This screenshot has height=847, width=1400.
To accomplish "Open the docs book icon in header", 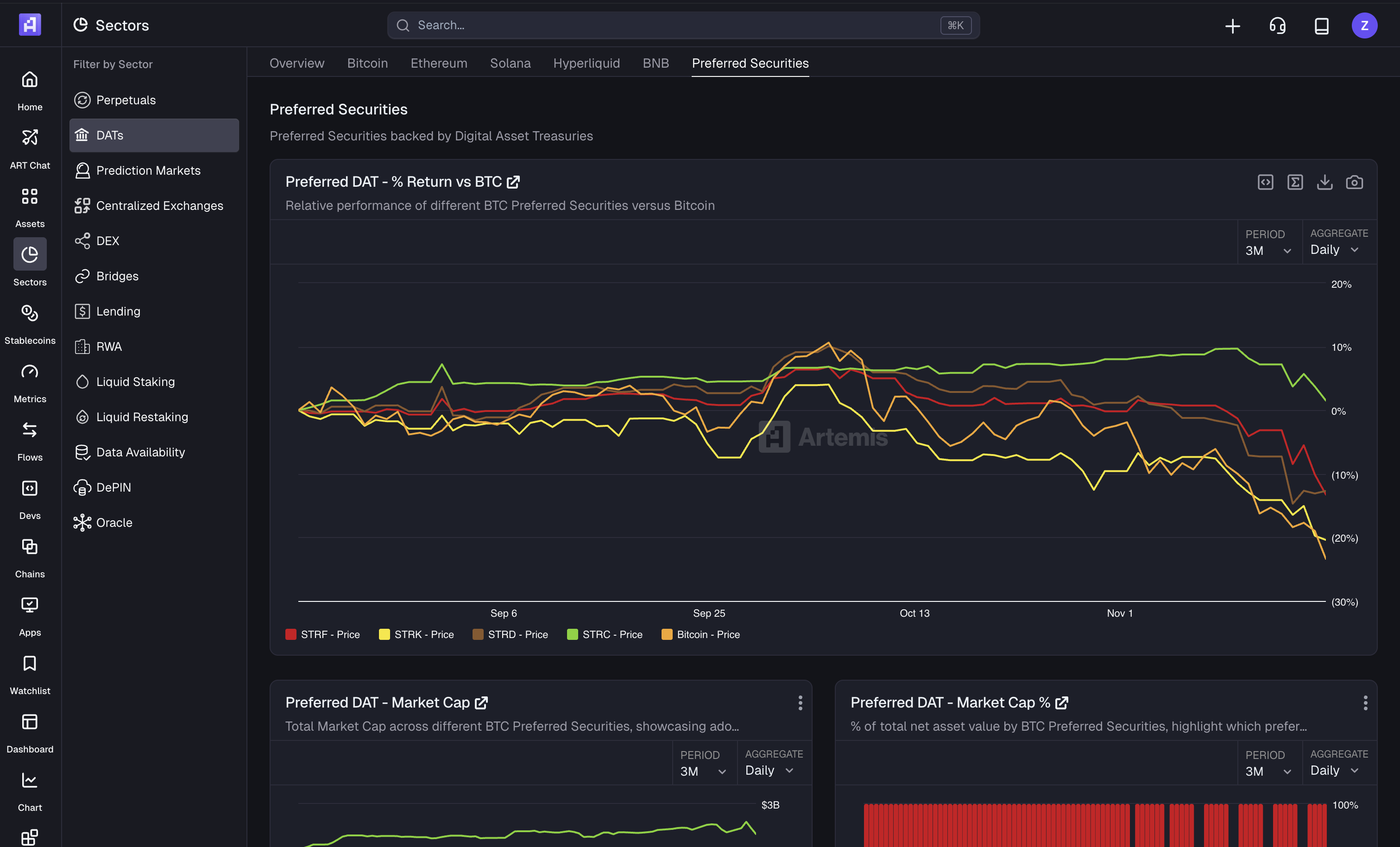I will (x=1322, y=25).
